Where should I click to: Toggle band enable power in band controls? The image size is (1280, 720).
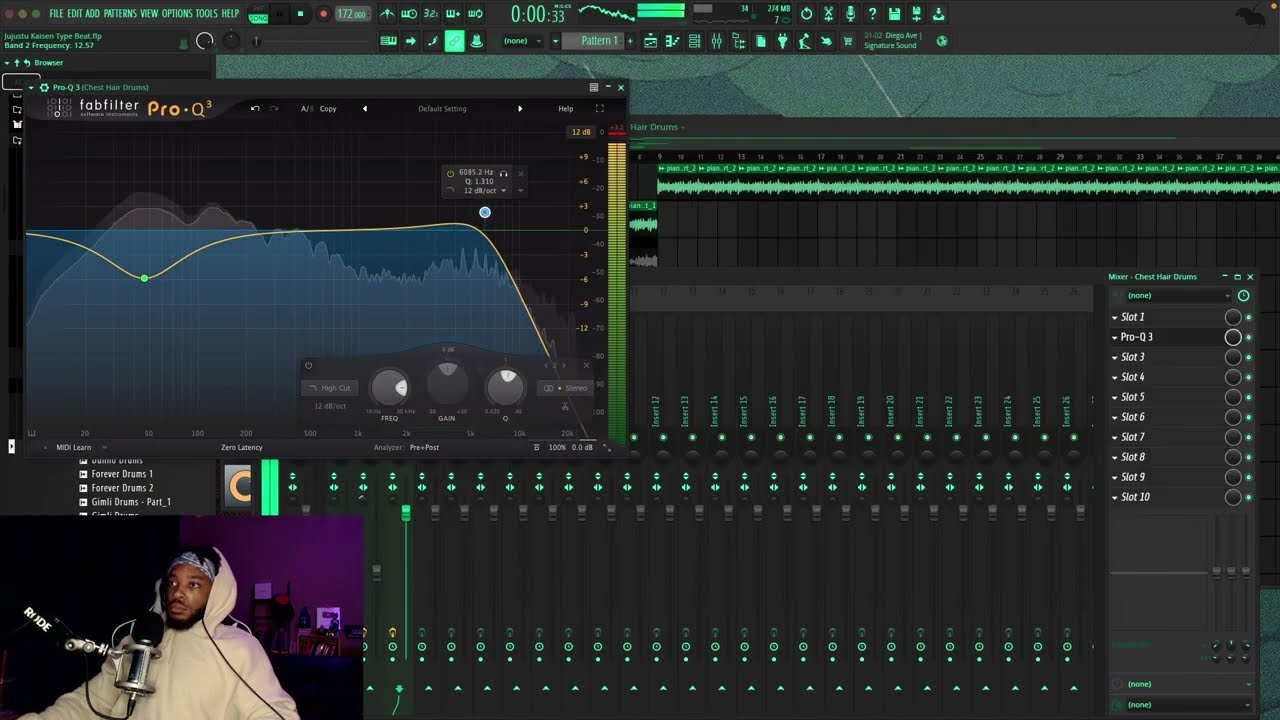pyautogui.click(x=308, y=365)
